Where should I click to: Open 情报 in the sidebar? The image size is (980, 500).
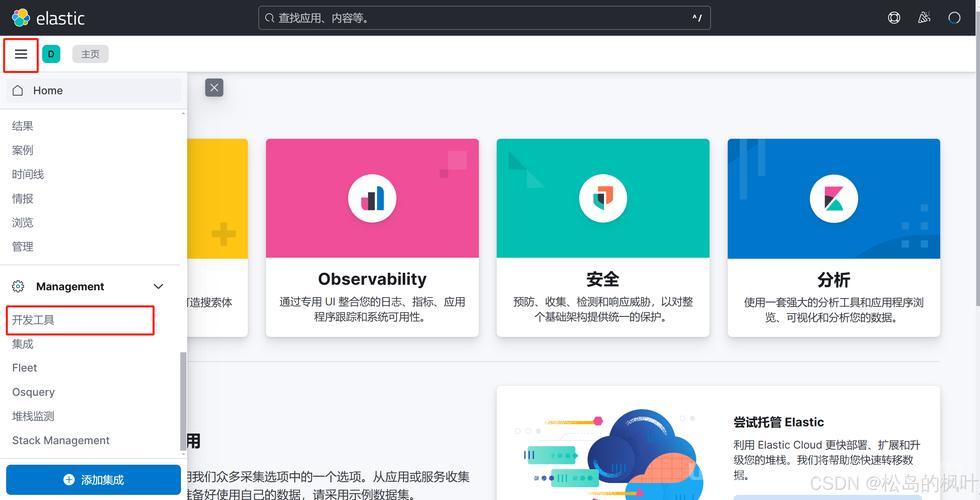pyautogui.click(x=22, y=199)
